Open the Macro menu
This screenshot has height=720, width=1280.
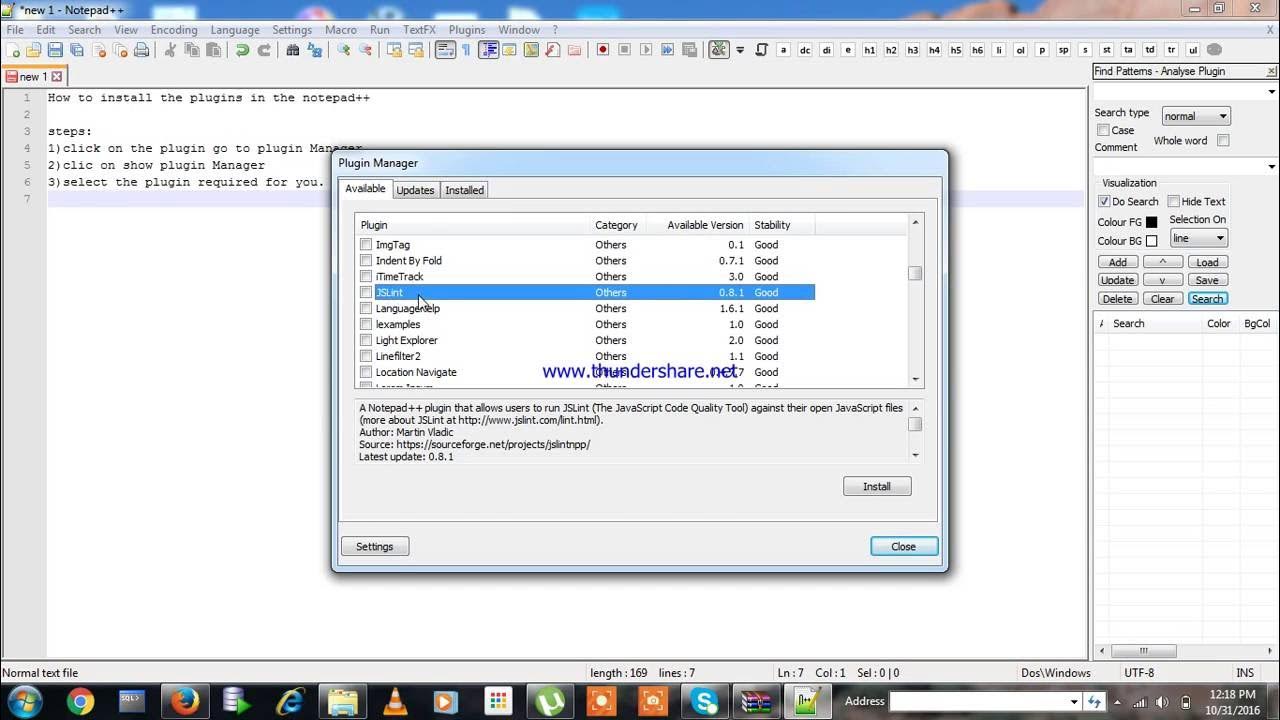(341, 30)
